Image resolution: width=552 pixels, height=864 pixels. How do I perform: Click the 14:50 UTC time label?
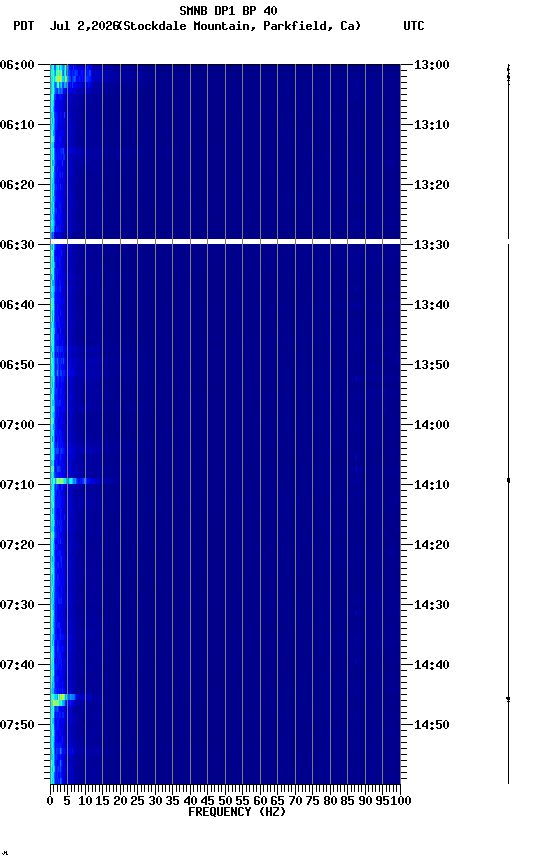pos(432,725)
